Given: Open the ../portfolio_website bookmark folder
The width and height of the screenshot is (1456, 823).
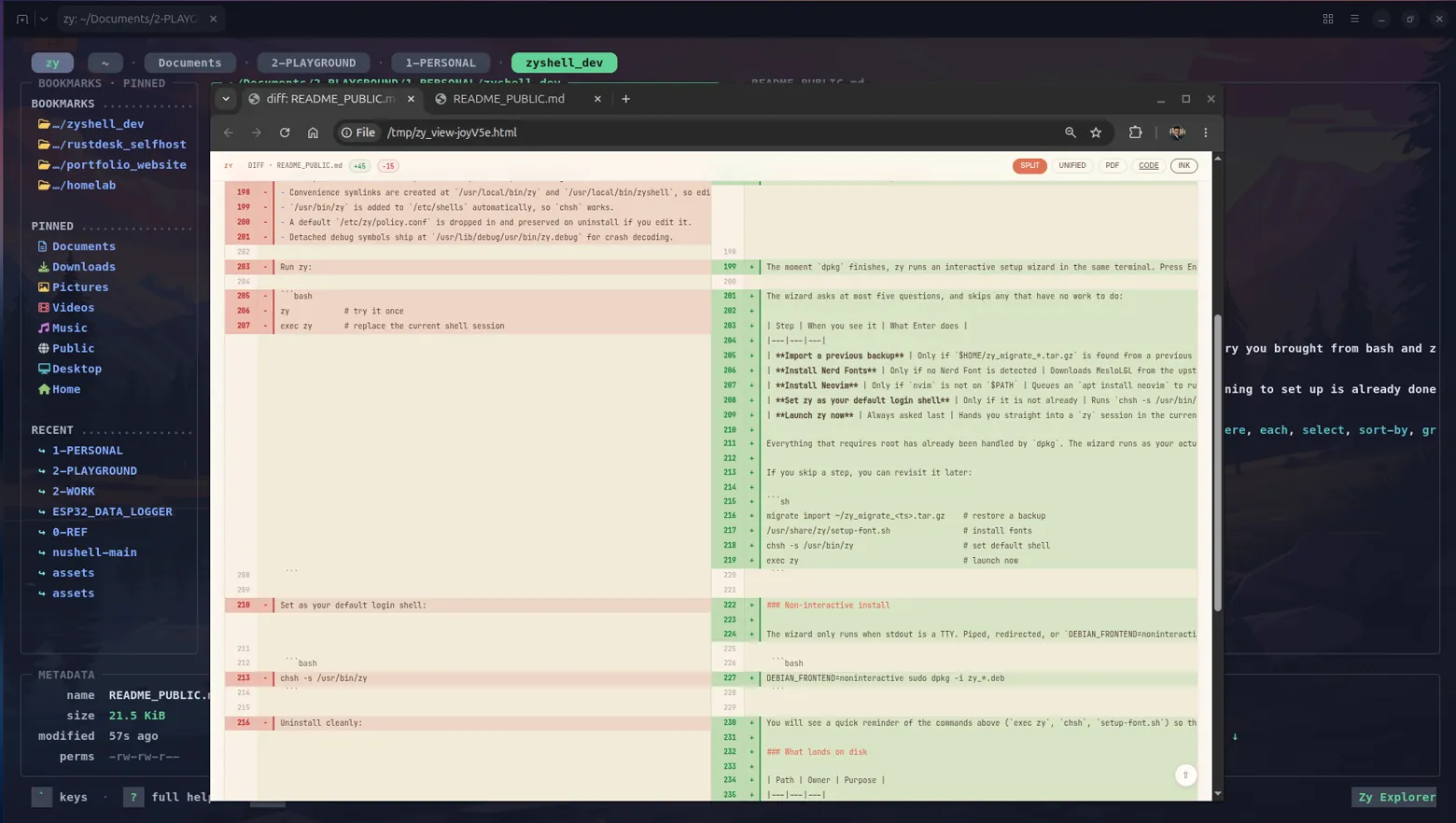Looking at the screenshot, I should pyautogui.click(x=112, y=165).
